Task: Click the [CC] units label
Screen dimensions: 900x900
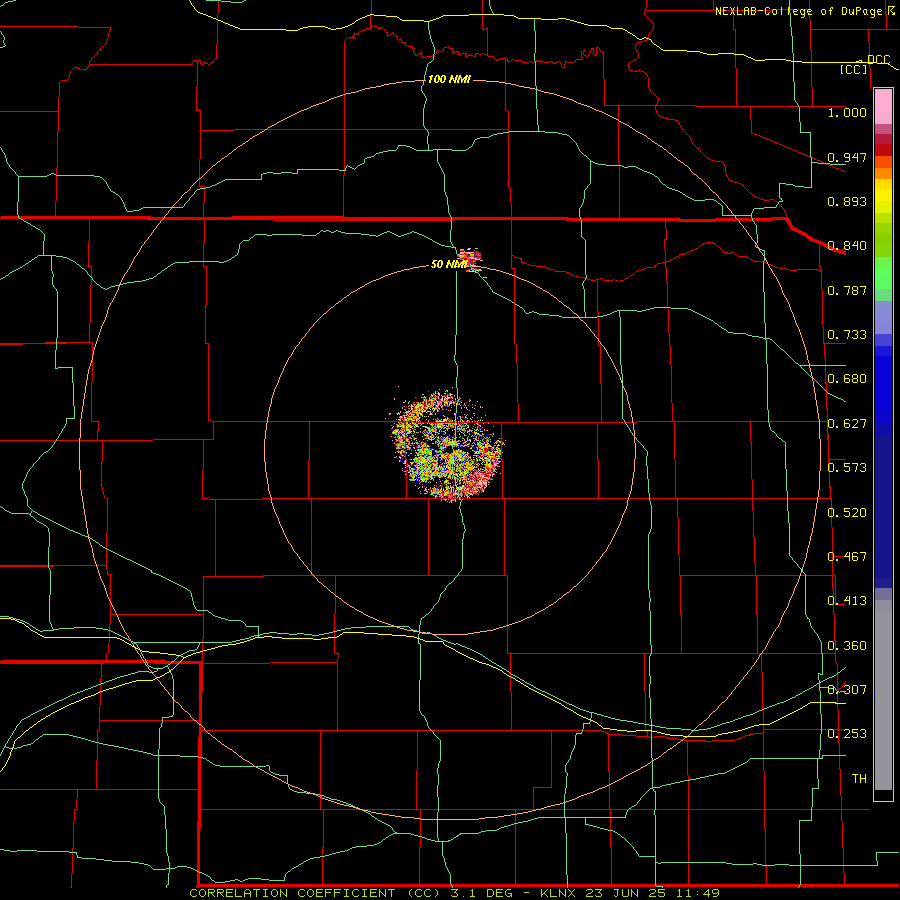Action: click(854, 69)
